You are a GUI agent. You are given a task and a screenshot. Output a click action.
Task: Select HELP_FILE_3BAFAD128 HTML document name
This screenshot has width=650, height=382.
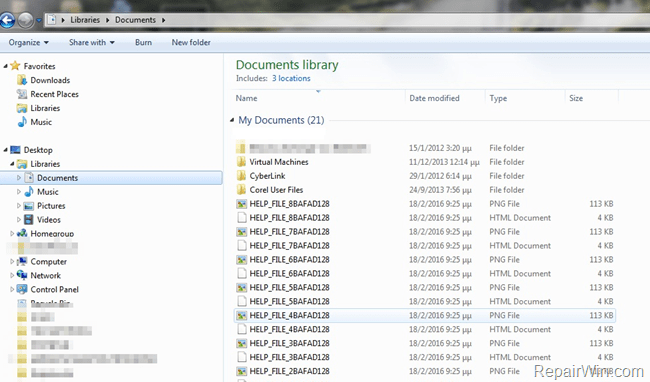click(289, 357)
